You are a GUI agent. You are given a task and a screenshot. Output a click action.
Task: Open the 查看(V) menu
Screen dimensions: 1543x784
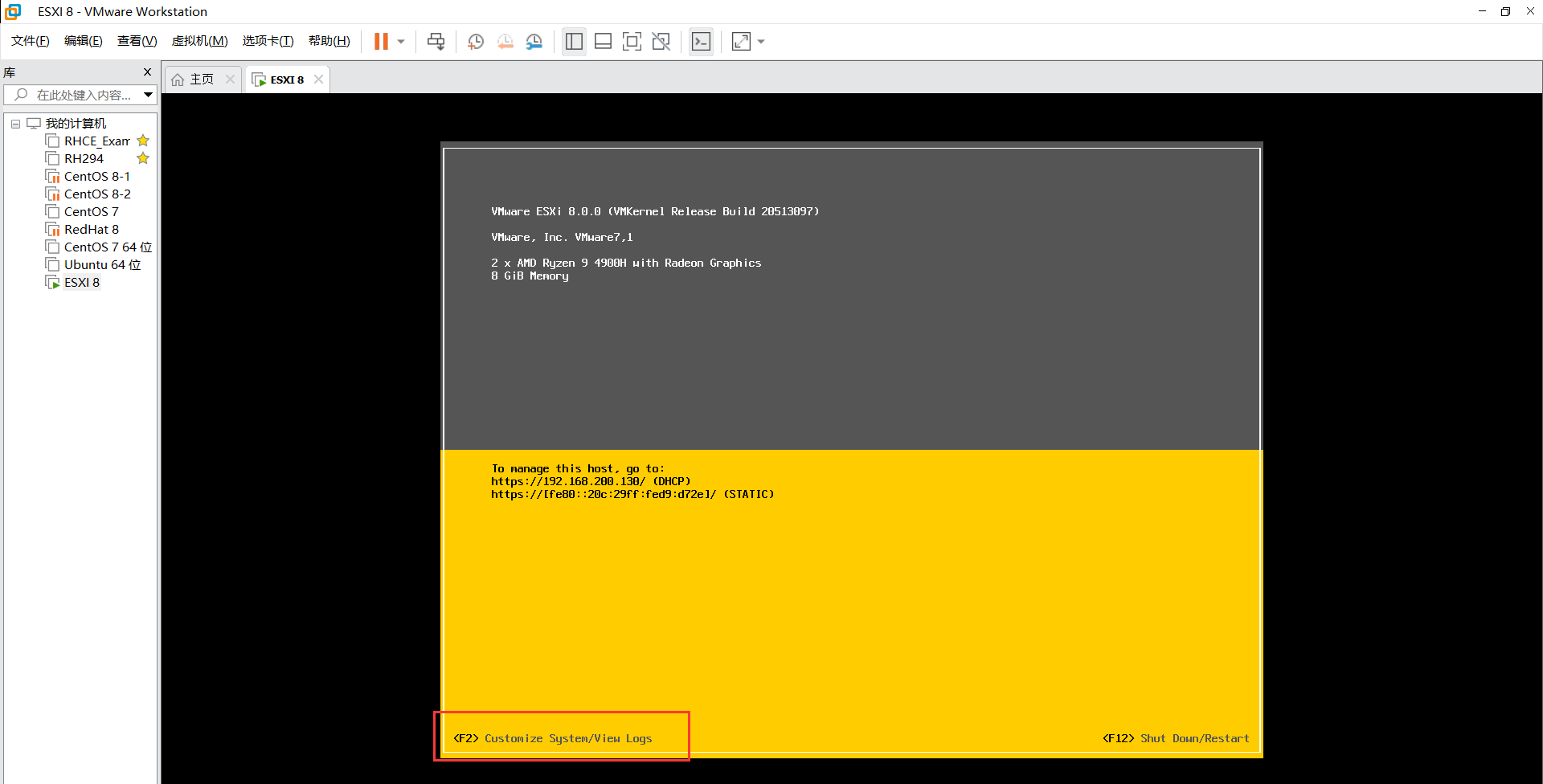137,41
